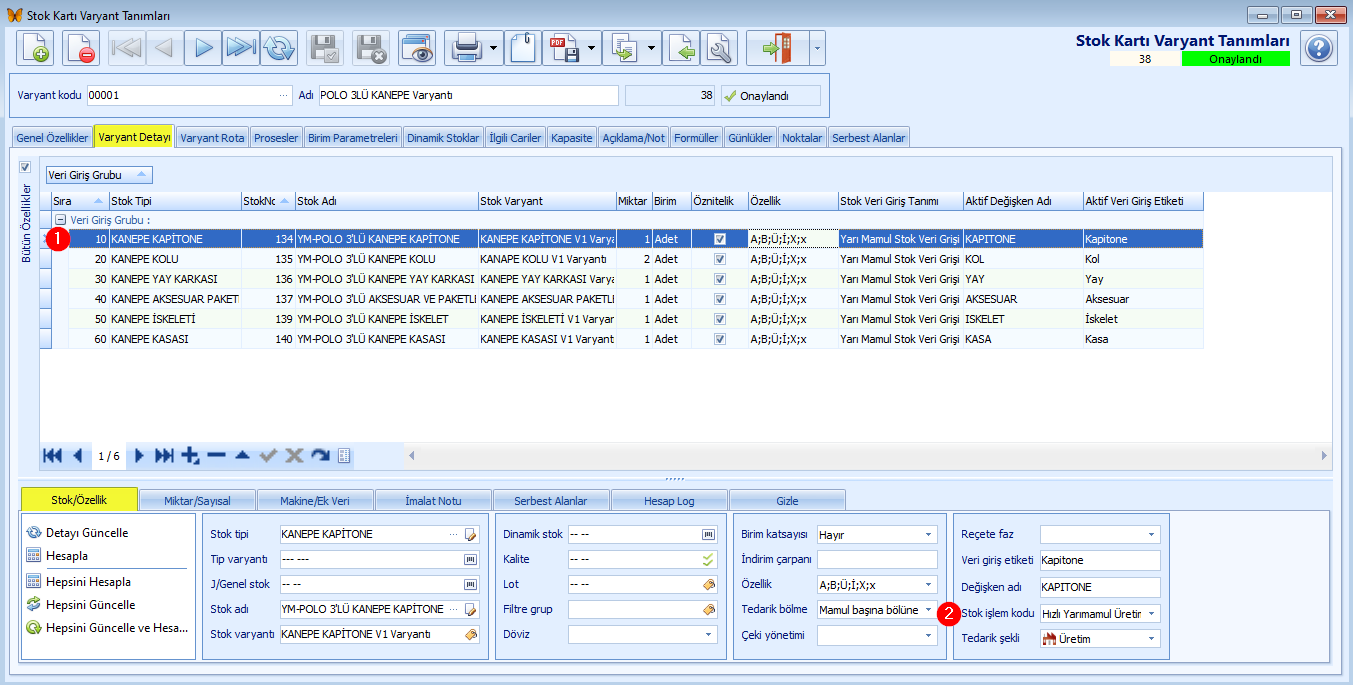
Task: Click the Stok Tipi column header
Action: [175, 201]
